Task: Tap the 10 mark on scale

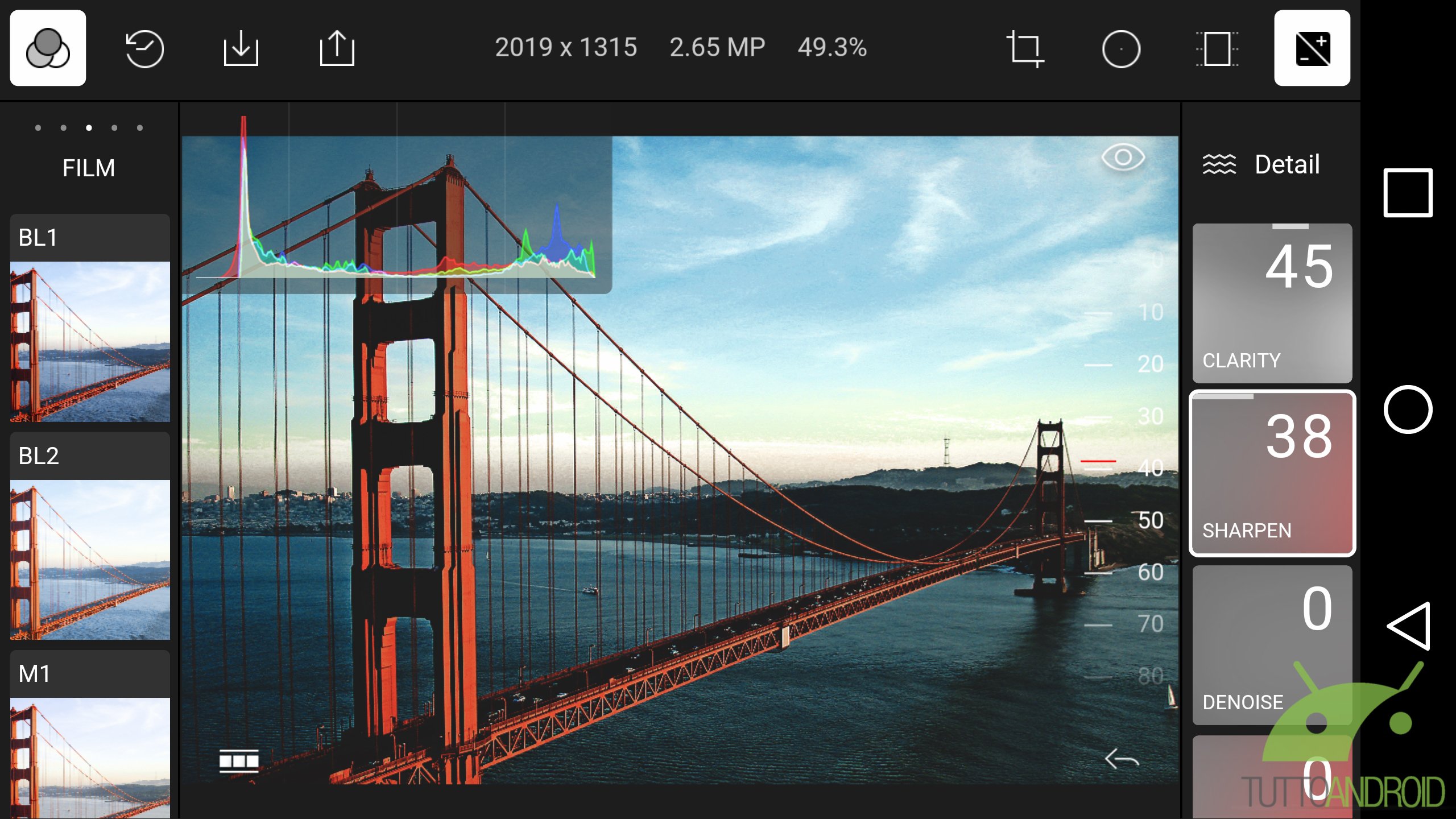Action: point(1150,312)
